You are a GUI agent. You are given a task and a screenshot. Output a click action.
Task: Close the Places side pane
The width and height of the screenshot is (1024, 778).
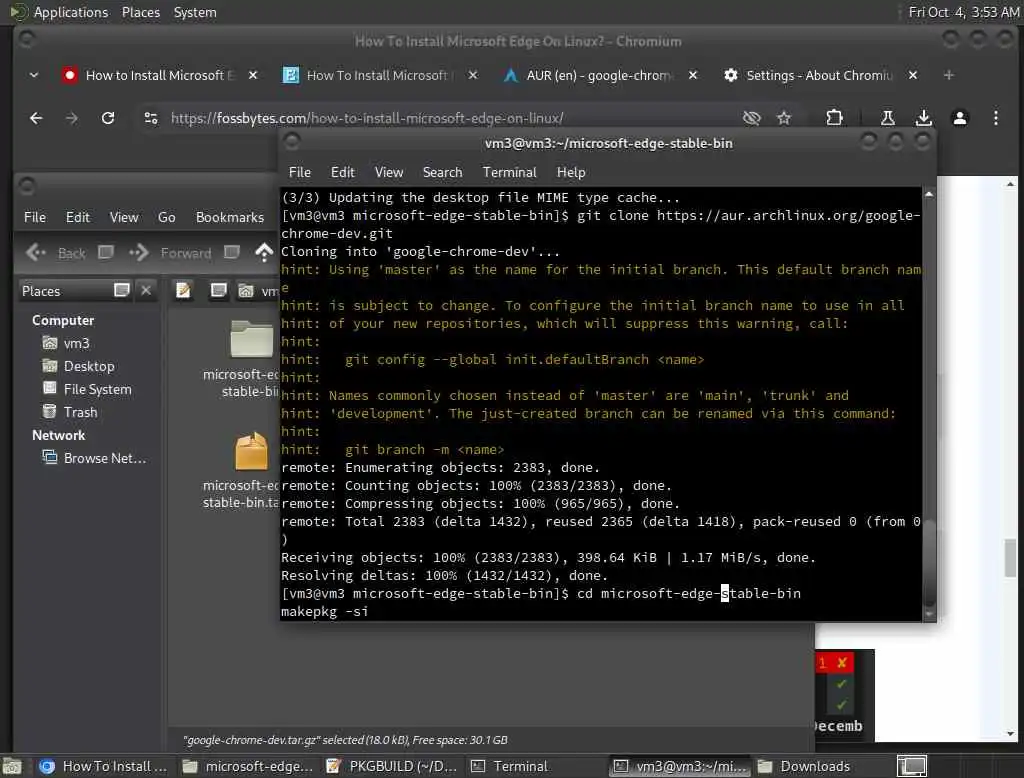coord(146,290)
